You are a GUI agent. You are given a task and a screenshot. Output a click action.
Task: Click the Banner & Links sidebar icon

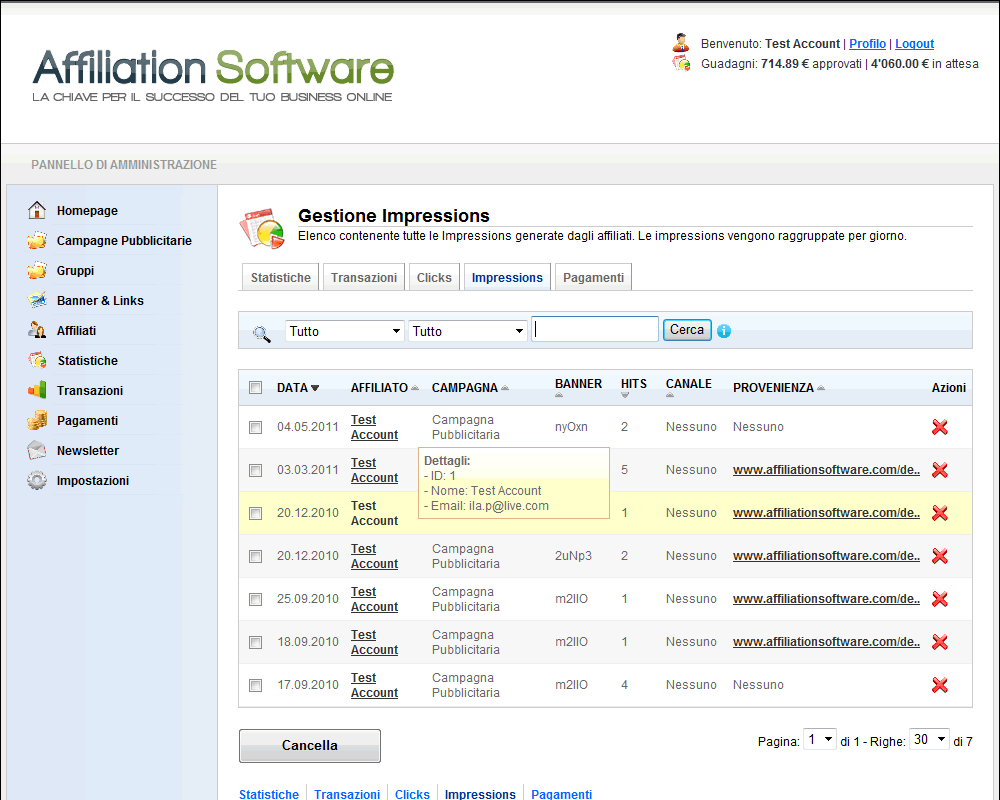click(37, 301)
